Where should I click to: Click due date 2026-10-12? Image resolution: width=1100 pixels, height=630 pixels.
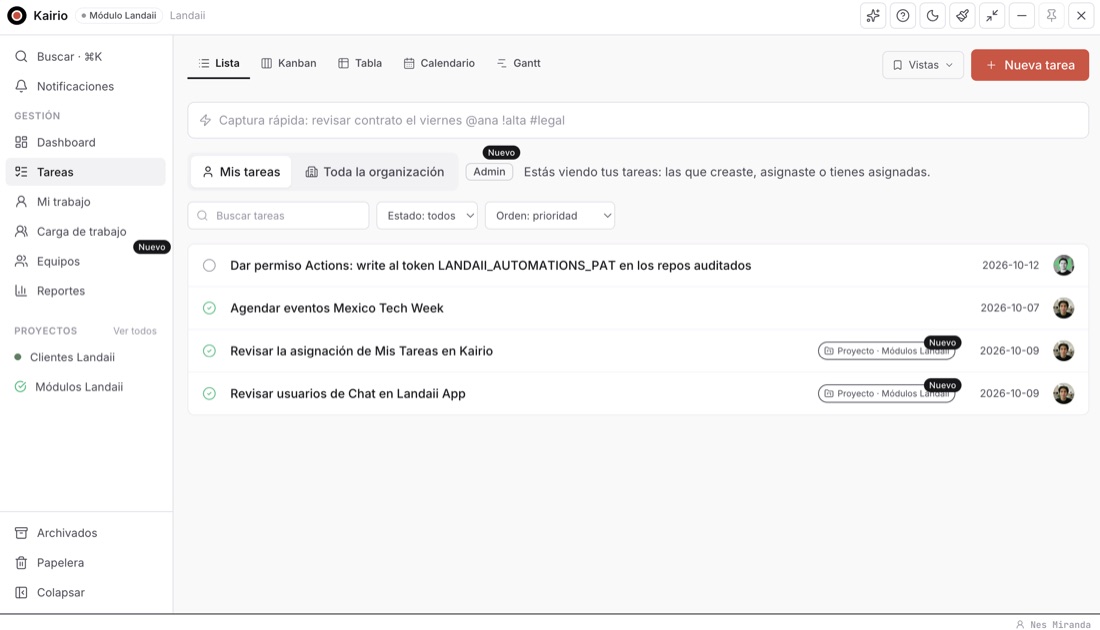tap(1010, 265)
